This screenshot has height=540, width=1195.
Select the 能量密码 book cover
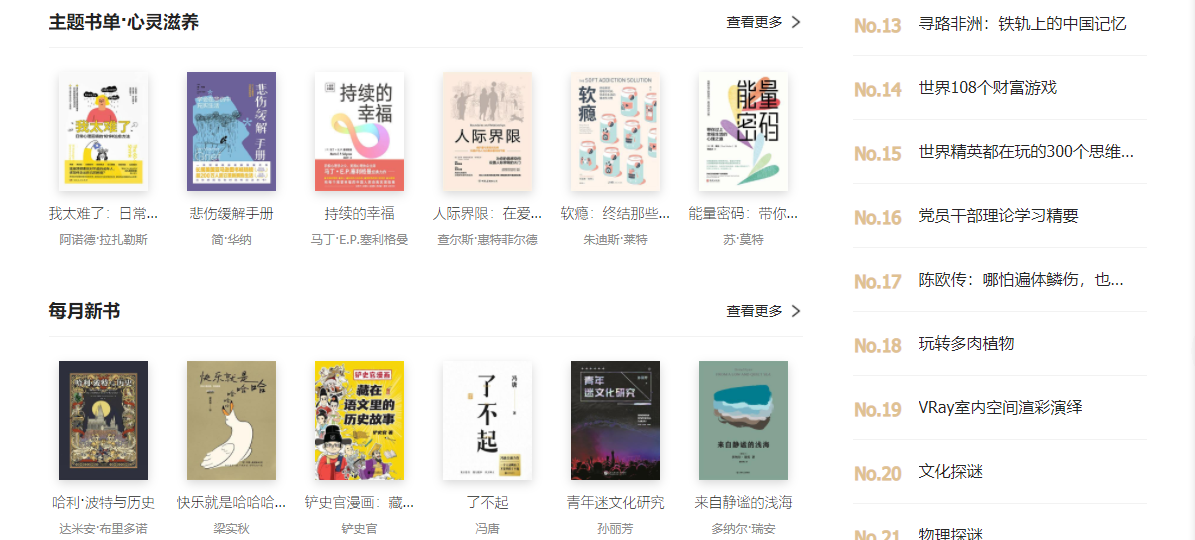[x=744, y=132]
